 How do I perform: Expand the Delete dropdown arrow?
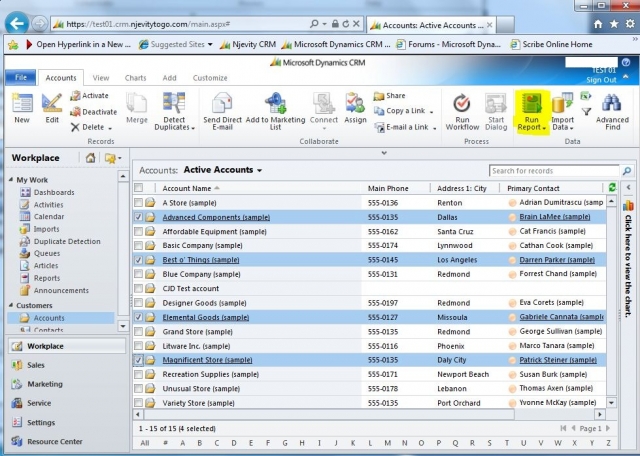click(110, 128)
